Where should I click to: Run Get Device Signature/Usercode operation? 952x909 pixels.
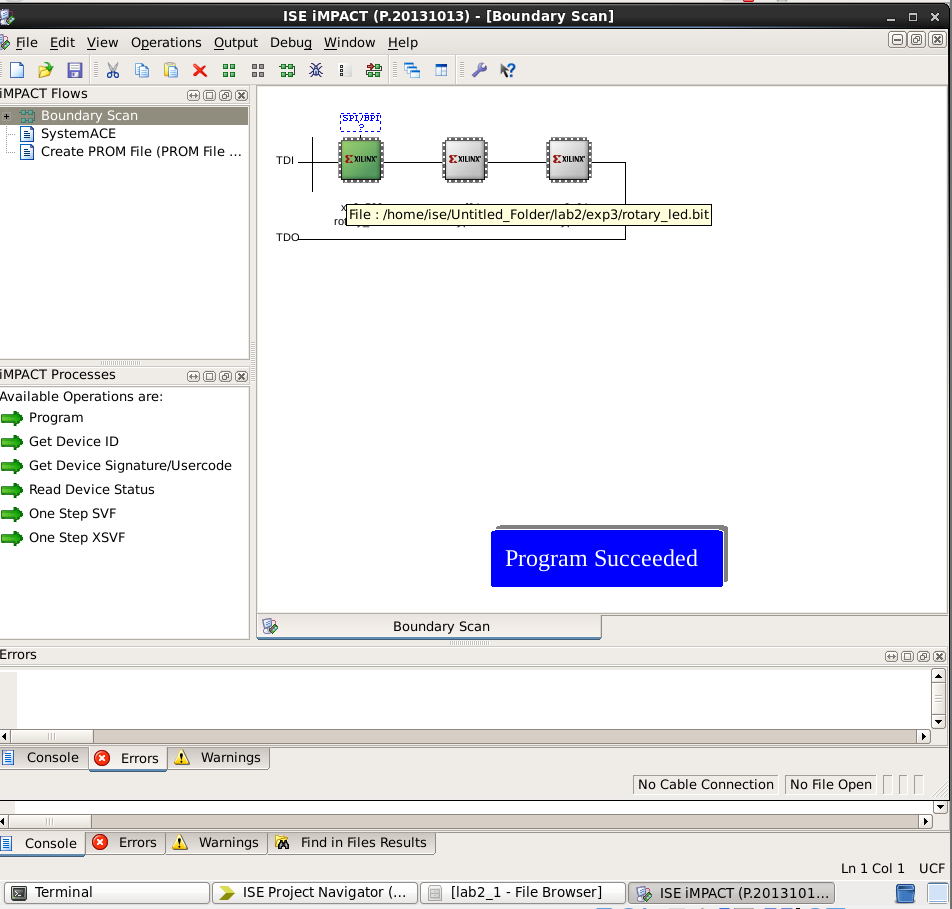130,466
